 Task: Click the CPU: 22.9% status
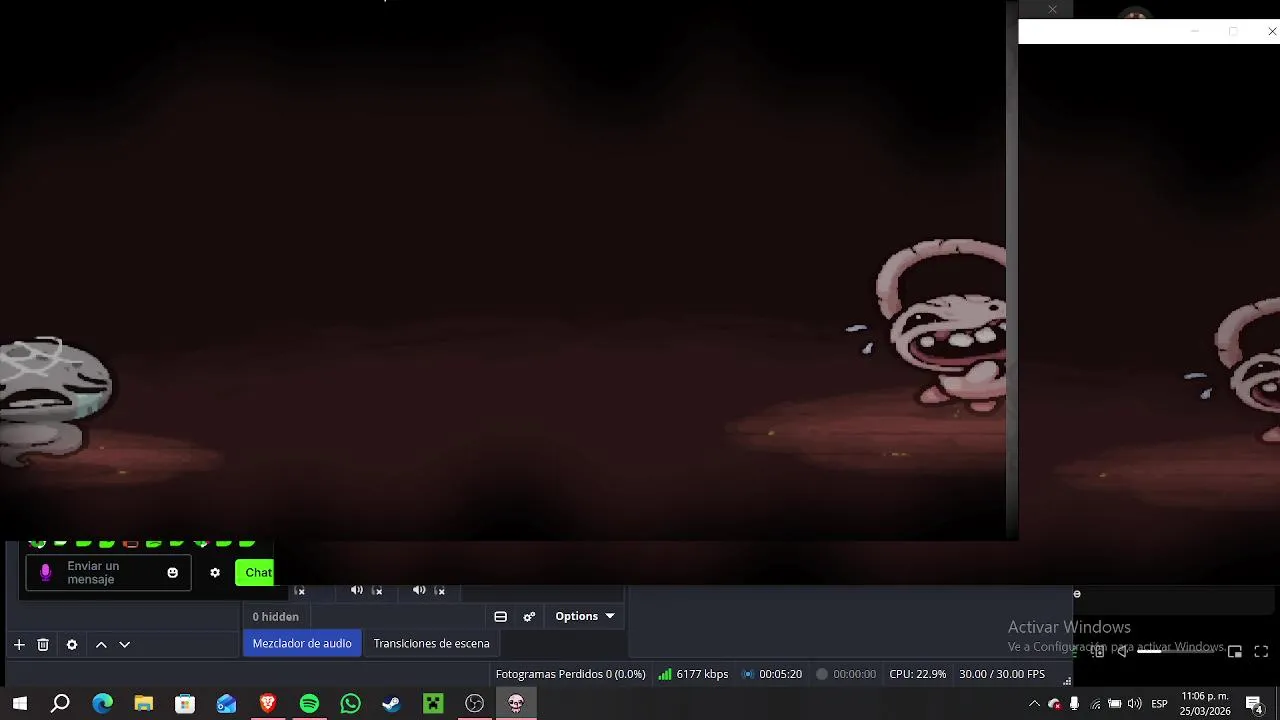click(x=917, y=674)
